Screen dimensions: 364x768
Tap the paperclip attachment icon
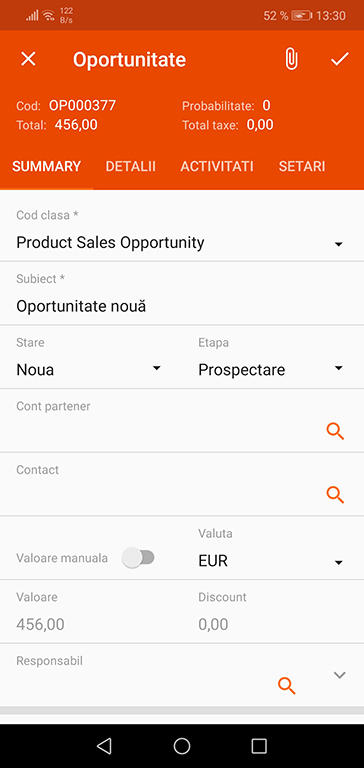tap(291, 59)
